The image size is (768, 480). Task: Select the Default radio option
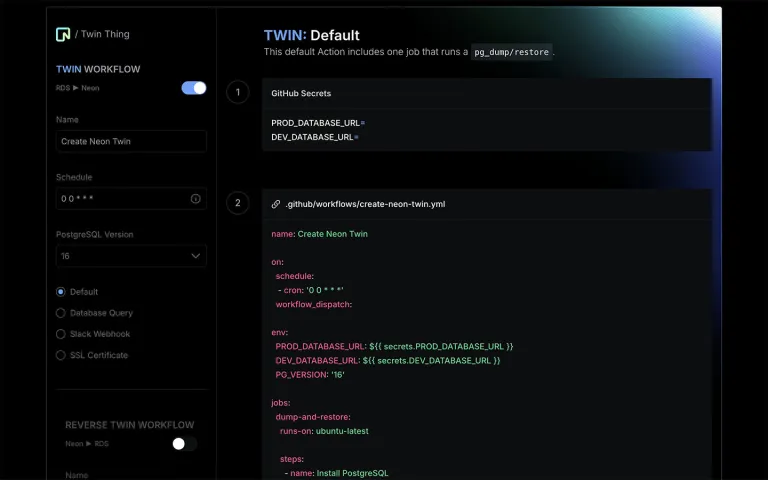[61, 292]
